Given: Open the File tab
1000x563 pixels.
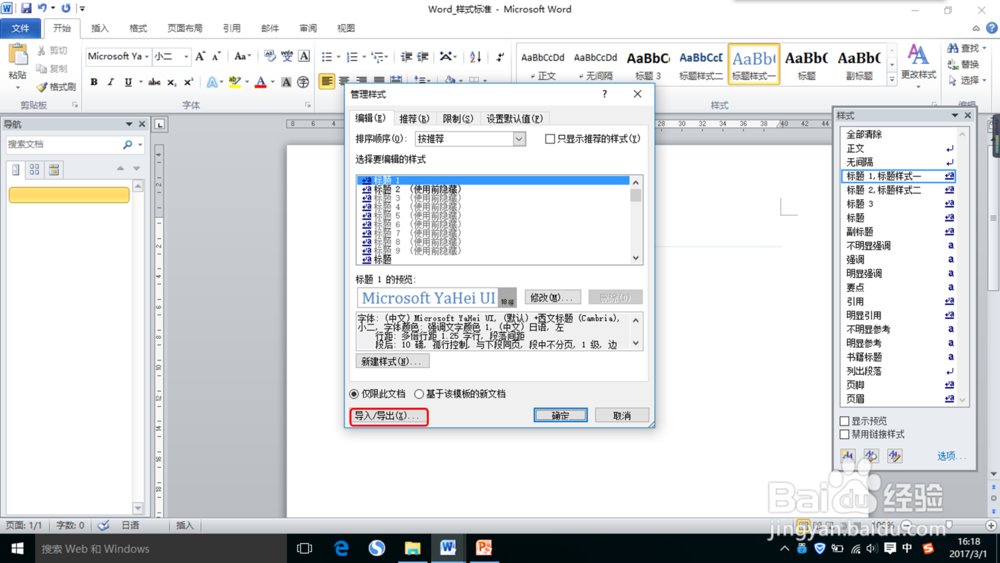Looking at the screenshot, I should pyautogui.click(x=20, y=28).
